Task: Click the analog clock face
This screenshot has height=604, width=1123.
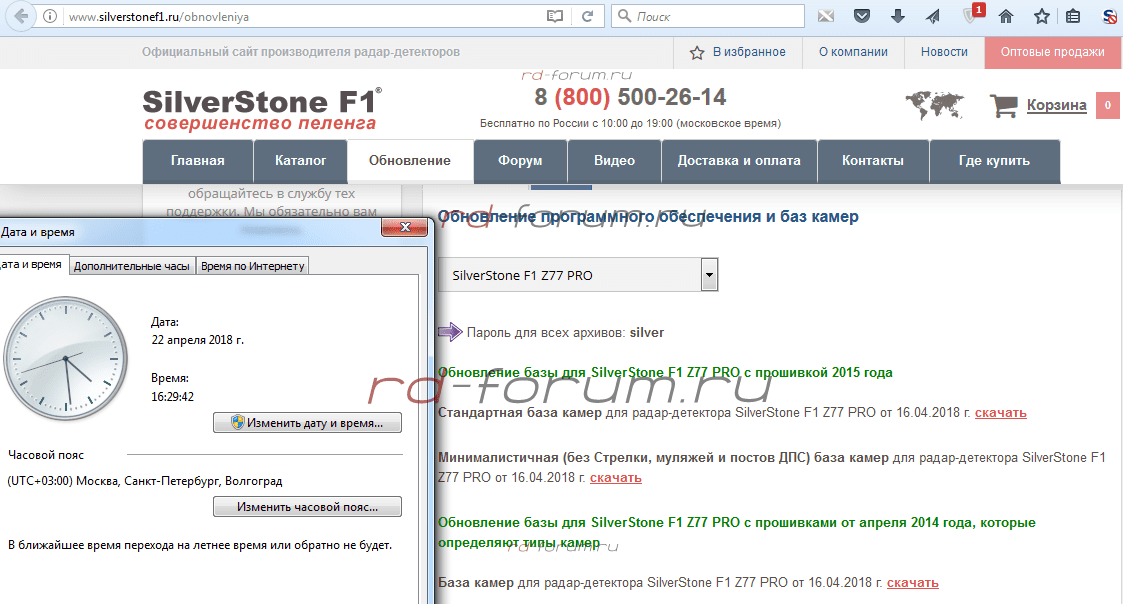Action: tap(65, 358)
